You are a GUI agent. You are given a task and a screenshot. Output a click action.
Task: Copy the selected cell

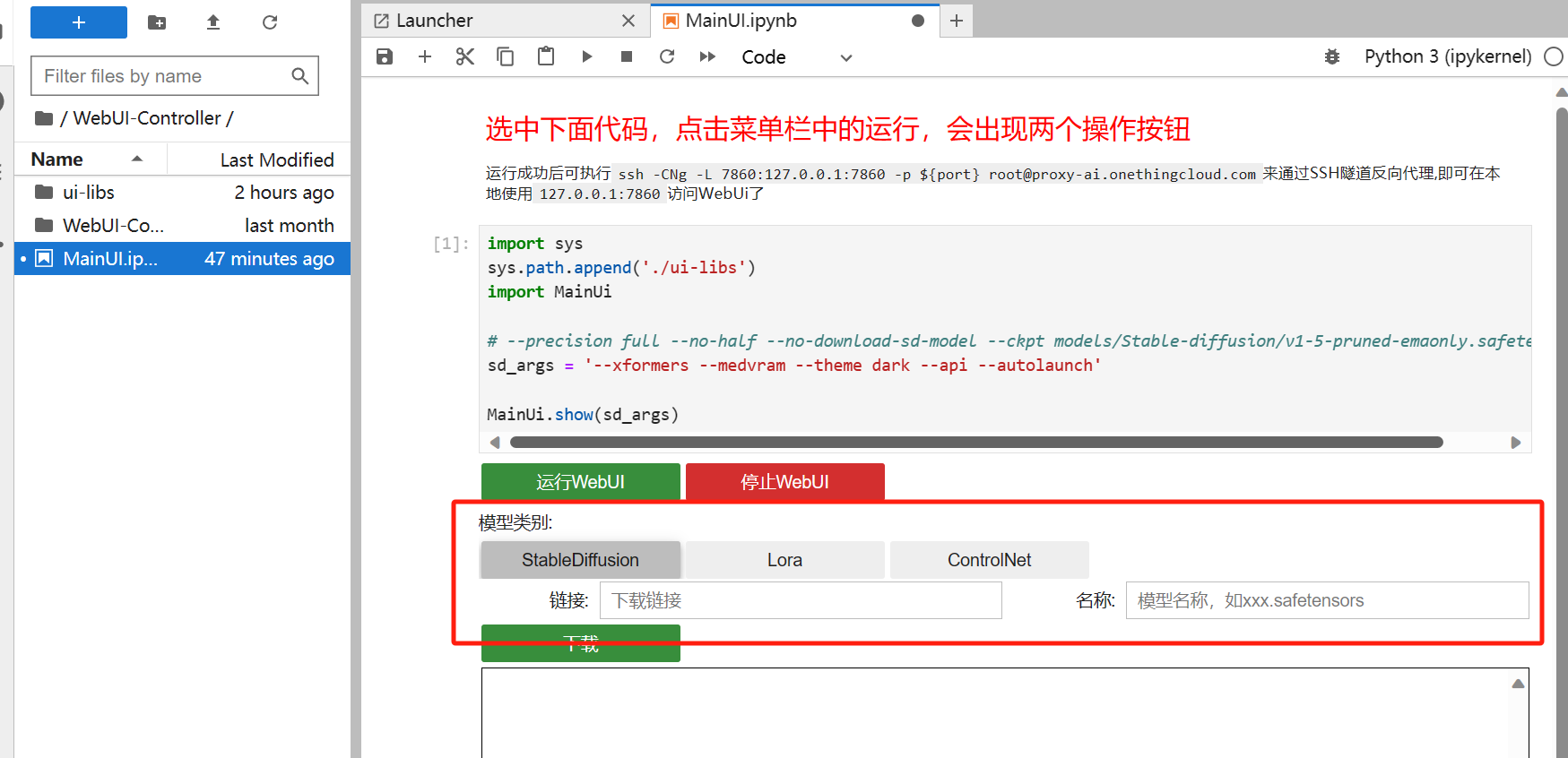click(x=506, y=57)
